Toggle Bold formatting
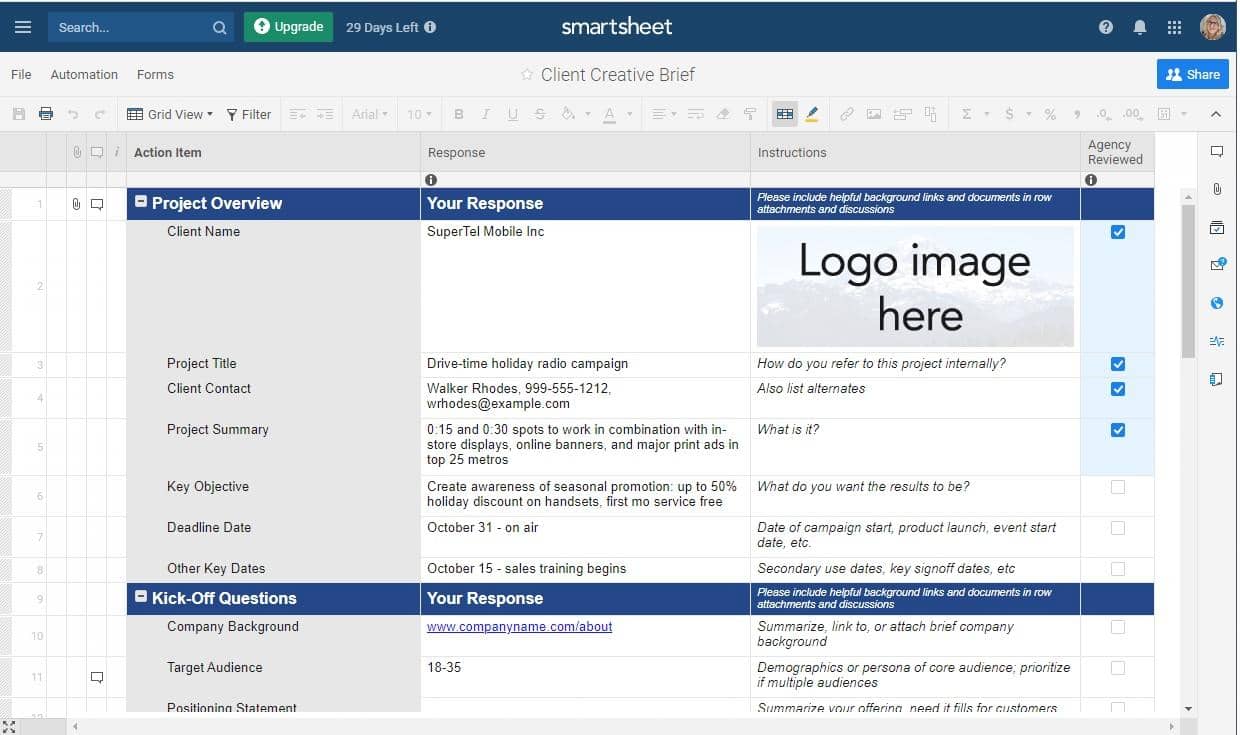 (x=459, y=114)
